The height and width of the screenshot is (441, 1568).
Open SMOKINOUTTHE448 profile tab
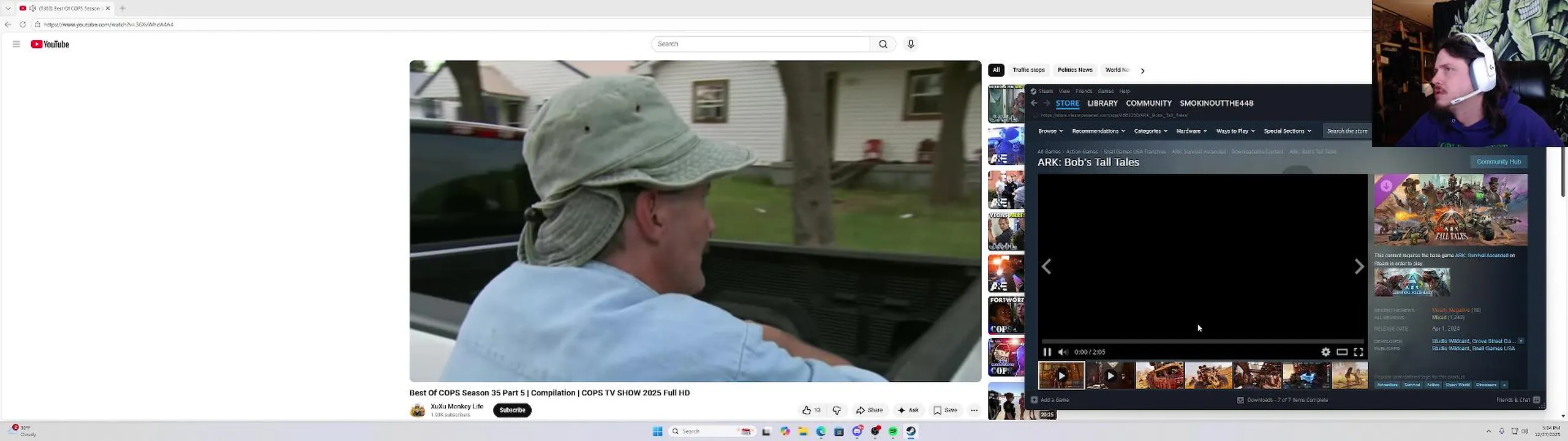[x=1216, y=104]
